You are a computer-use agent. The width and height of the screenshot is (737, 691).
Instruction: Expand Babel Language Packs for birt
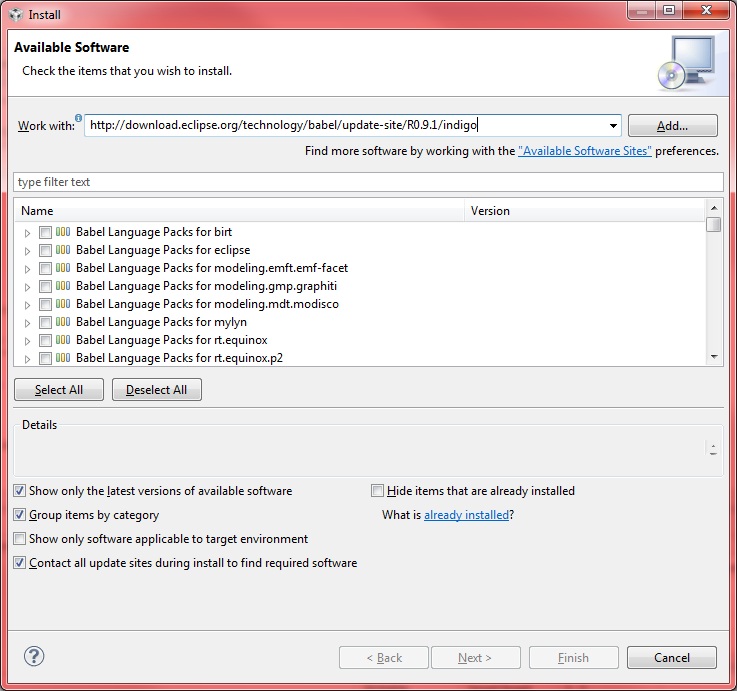coord(27,233)
